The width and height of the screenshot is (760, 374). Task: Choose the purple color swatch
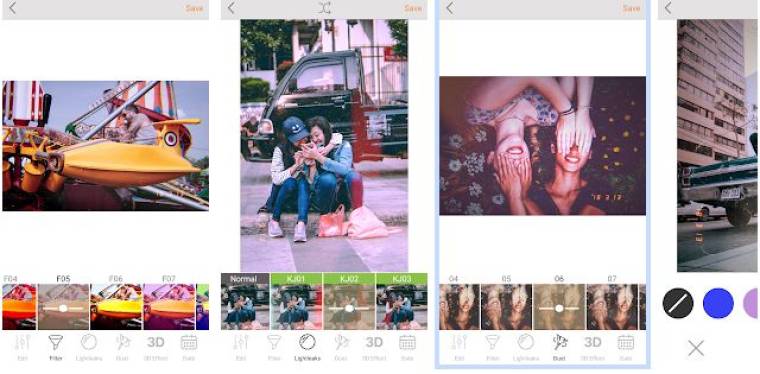click(x=751, y=303)
